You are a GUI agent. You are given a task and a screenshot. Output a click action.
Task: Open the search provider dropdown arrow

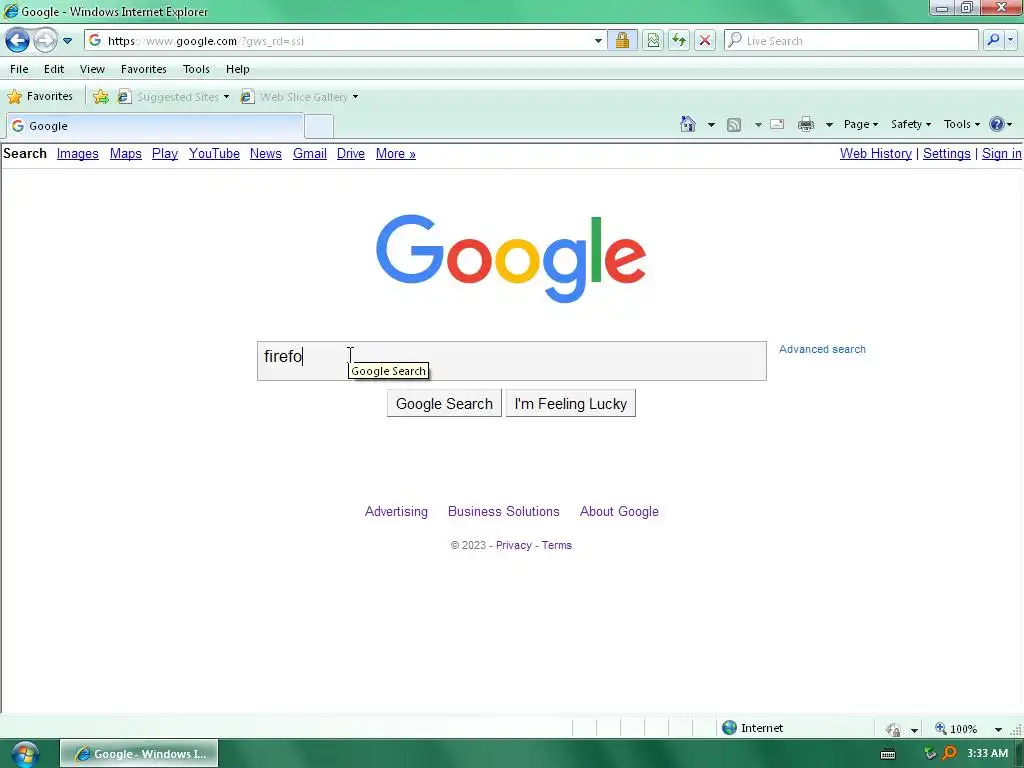[x=1010, y=40]
